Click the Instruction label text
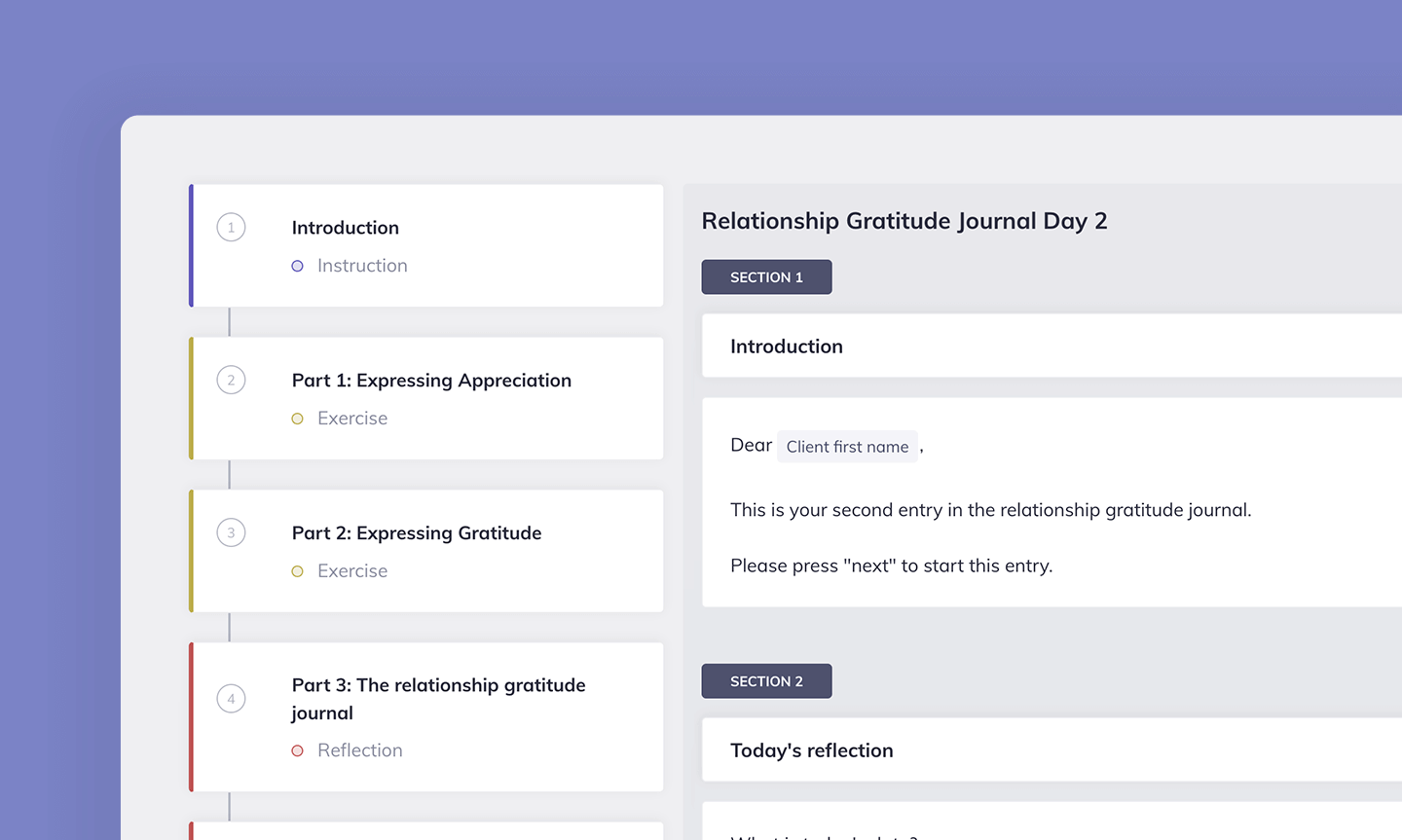 (x=361, y=266)
